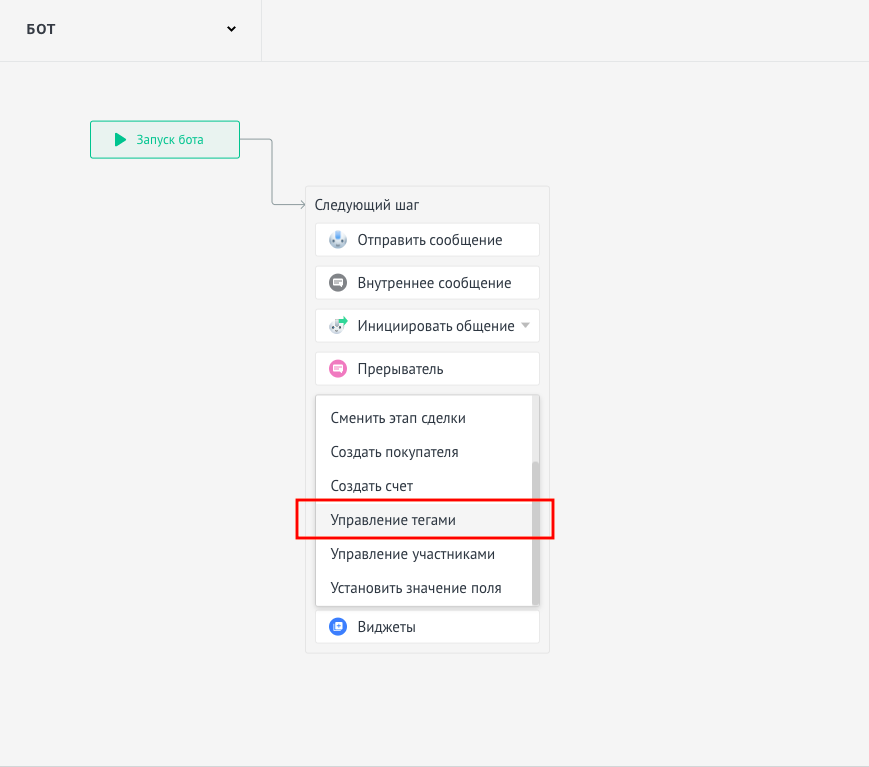Open the БОТ selector label
The width and height of the screenshot is (869, 767).
click(41, 29)
